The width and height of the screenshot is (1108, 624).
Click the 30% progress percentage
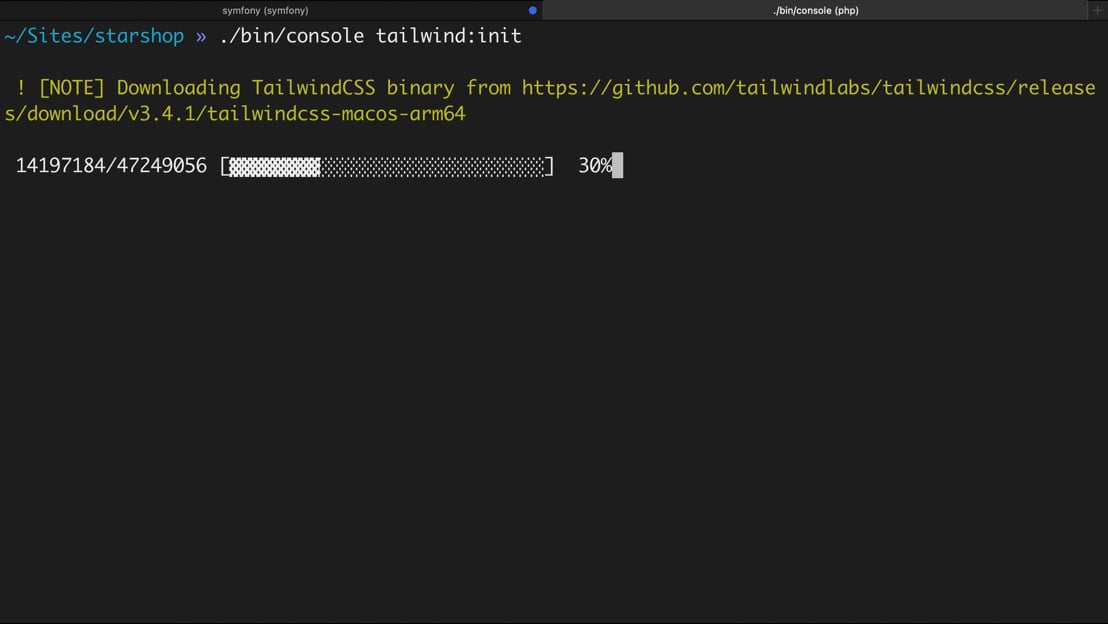pos(595,166)
